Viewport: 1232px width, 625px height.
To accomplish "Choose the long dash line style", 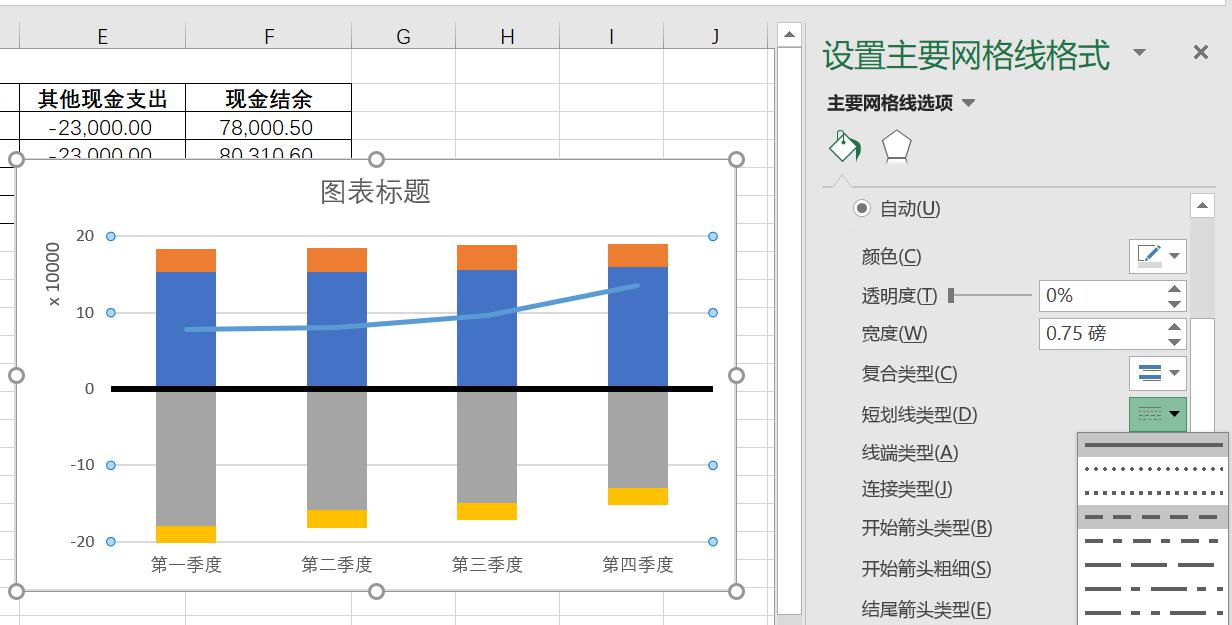I will click(1153, 565).
